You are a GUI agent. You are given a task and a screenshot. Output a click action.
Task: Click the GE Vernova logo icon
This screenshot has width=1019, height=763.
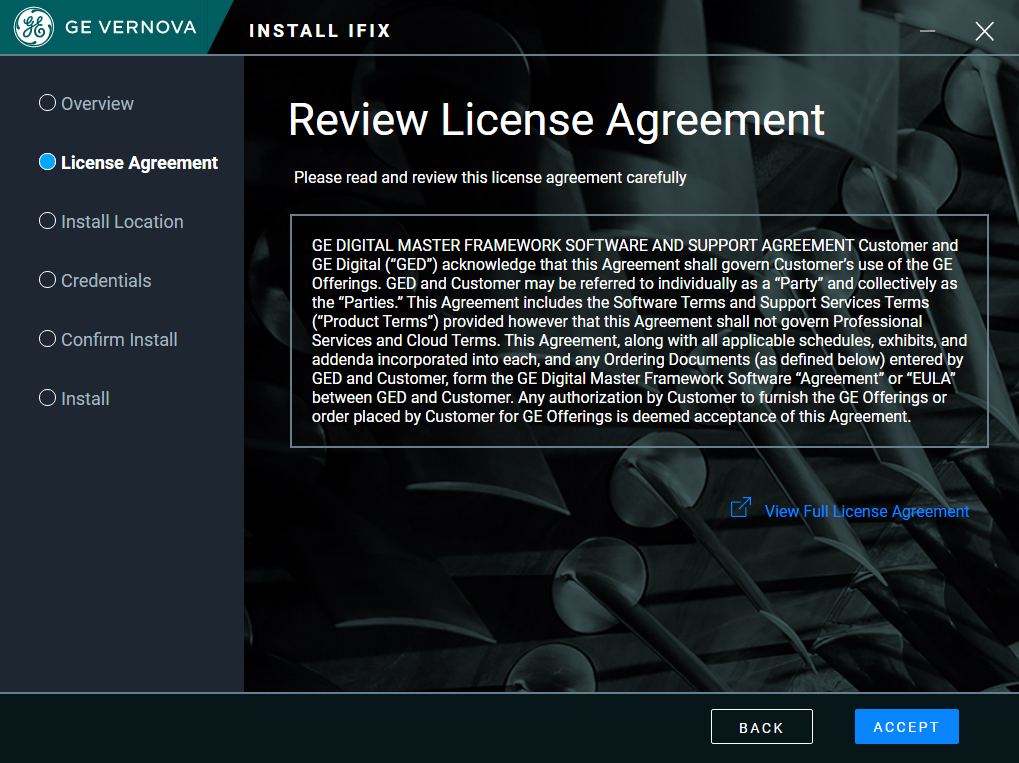[x=34, y=27]
